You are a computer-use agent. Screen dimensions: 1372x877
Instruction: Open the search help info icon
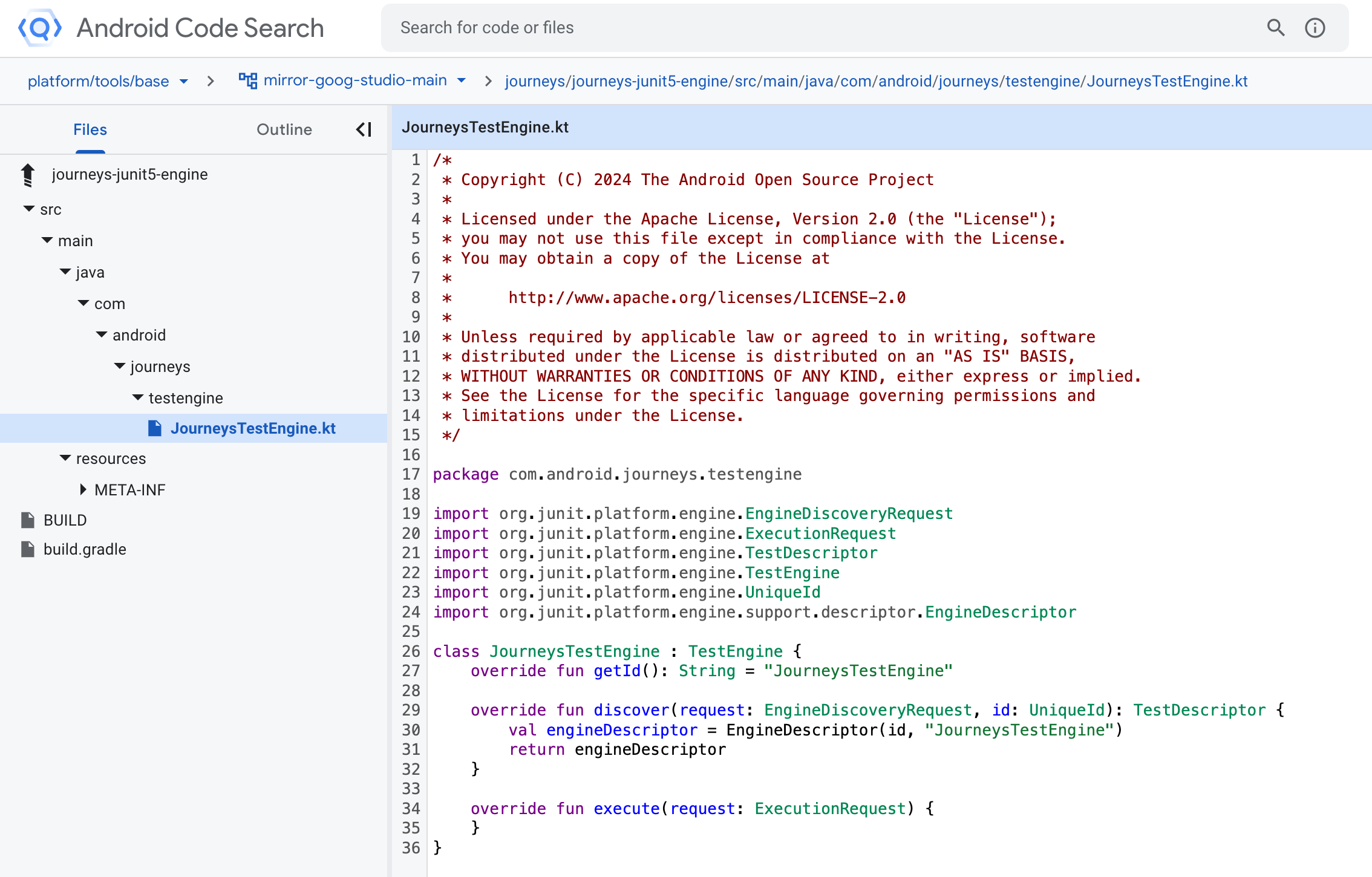[1315, 28]
